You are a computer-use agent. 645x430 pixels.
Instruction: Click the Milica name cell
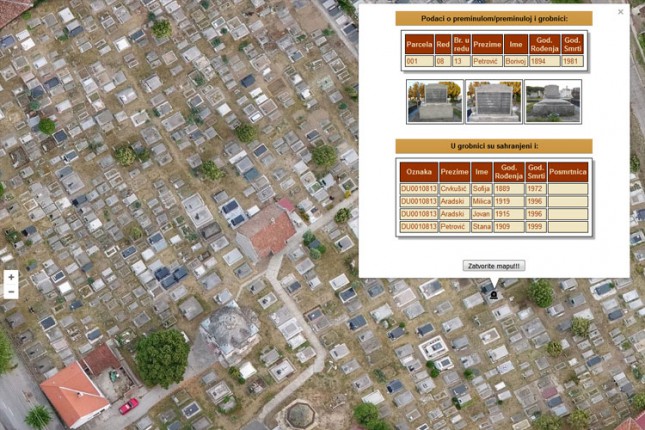(482, 201)
